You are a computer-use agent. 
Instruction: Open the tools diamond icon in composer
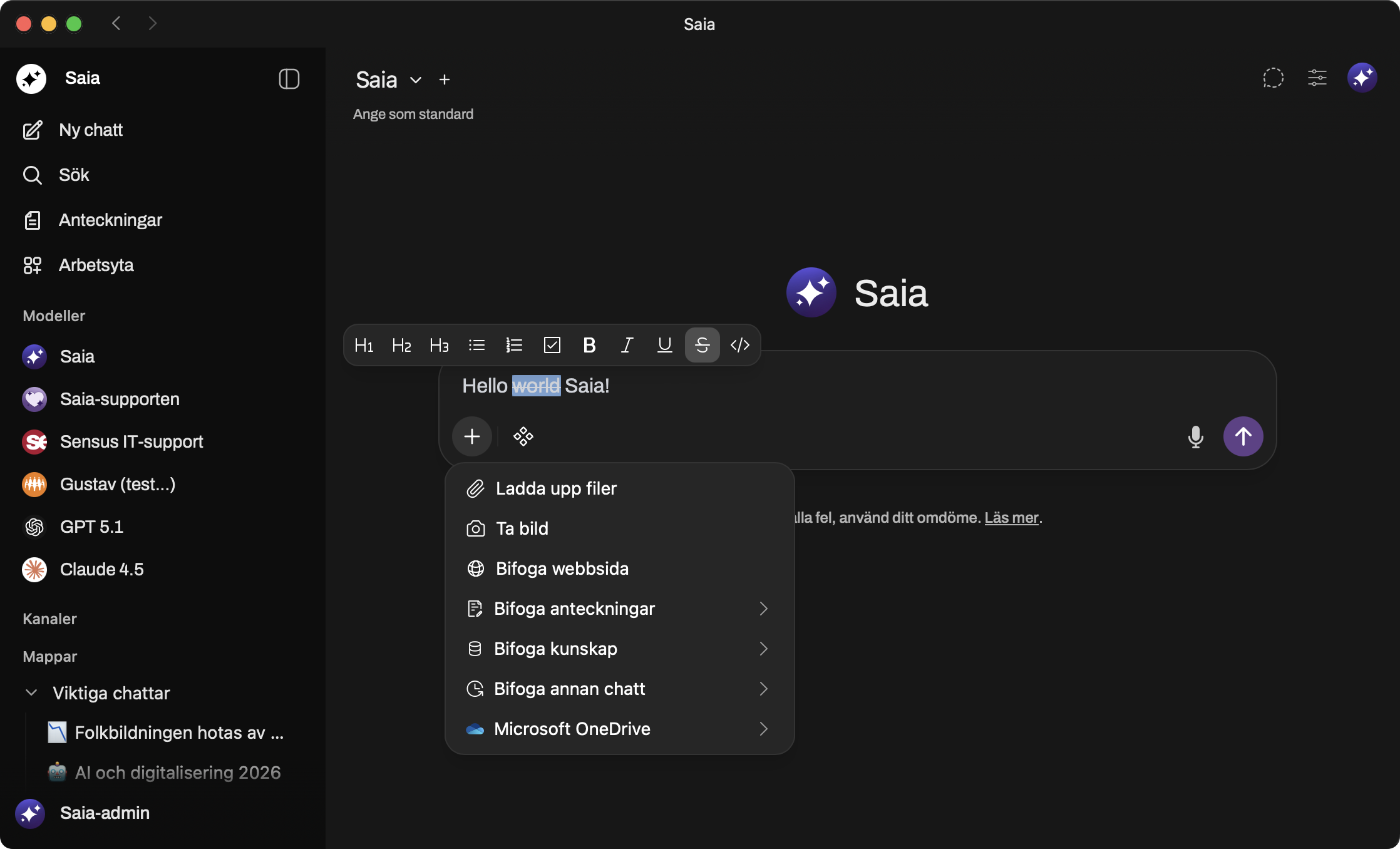[x=523, y=436]
